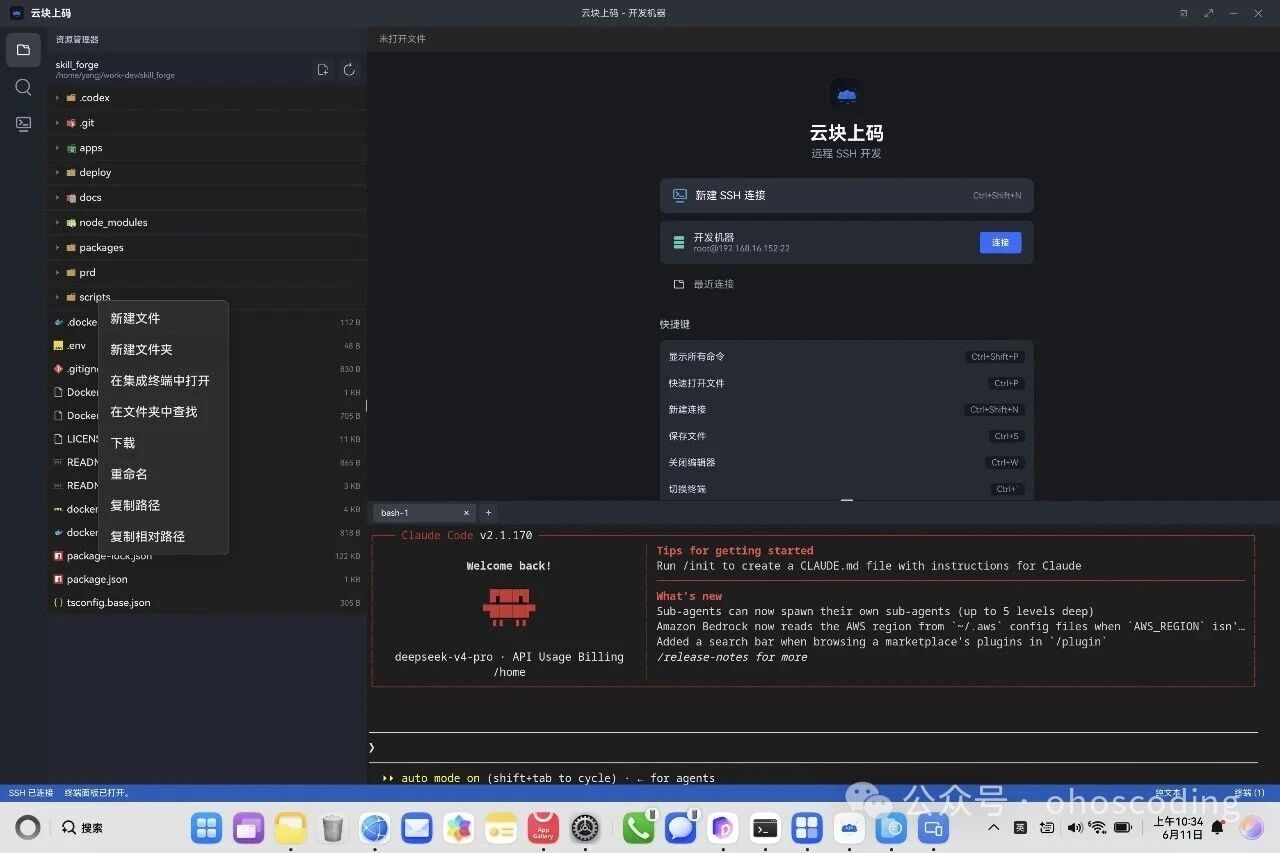Click the 保存文件 shortcut row
This screenshot has width=1280, height=853.
pyautogui.click(x=846, y=436)
